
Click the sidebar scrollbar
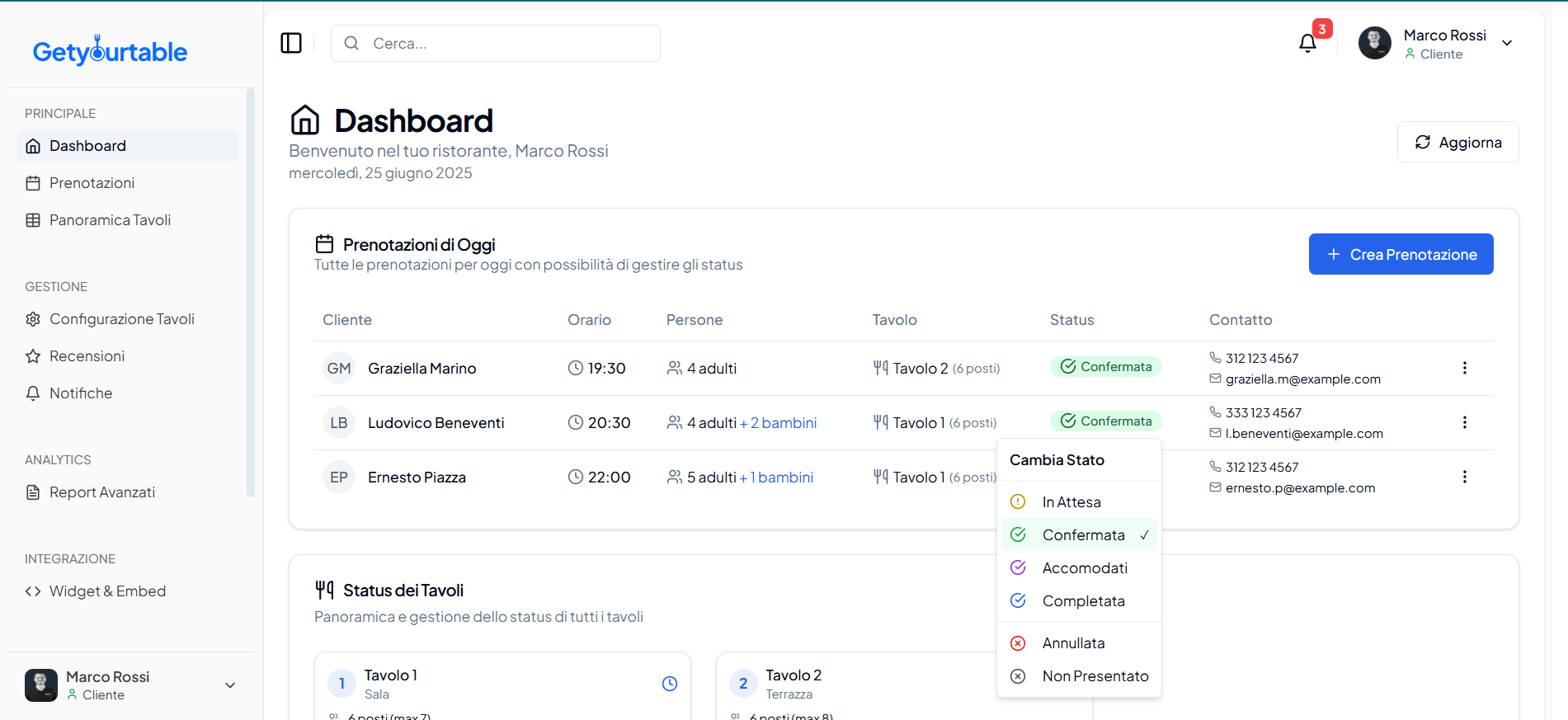[251, 293]
